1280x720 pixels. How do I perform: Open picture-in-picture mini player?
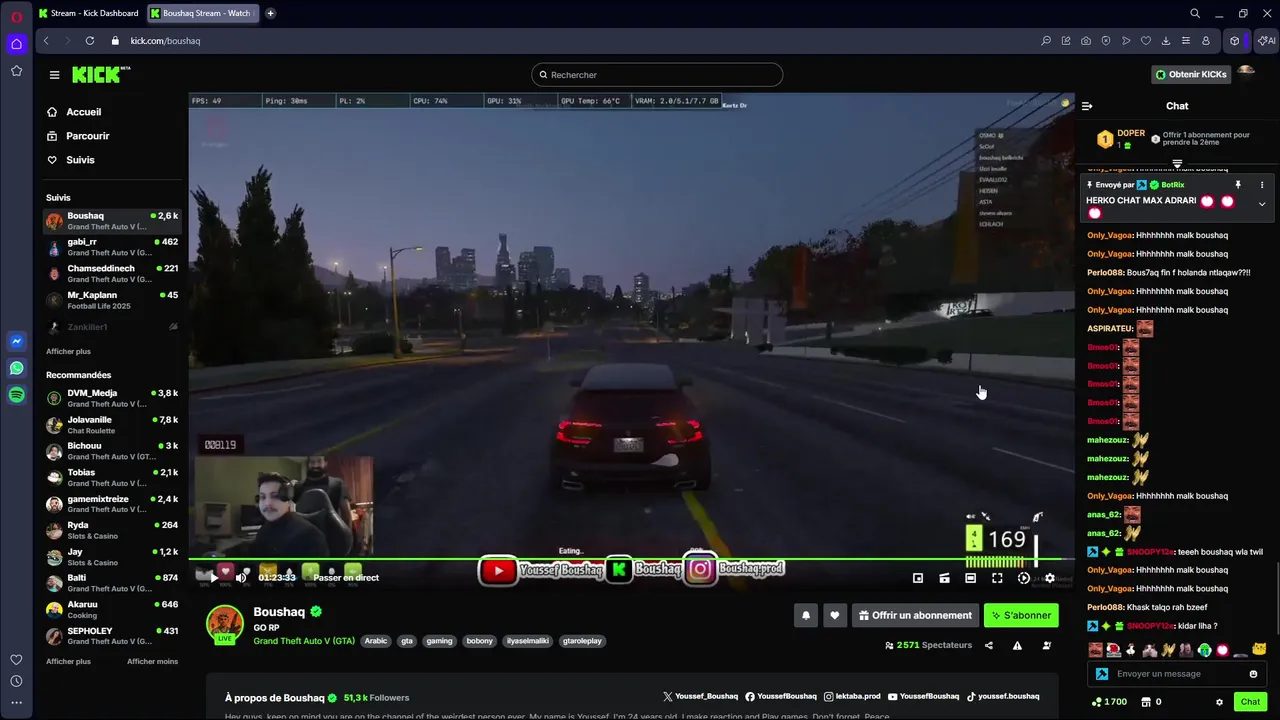click(x=918, y=578)
